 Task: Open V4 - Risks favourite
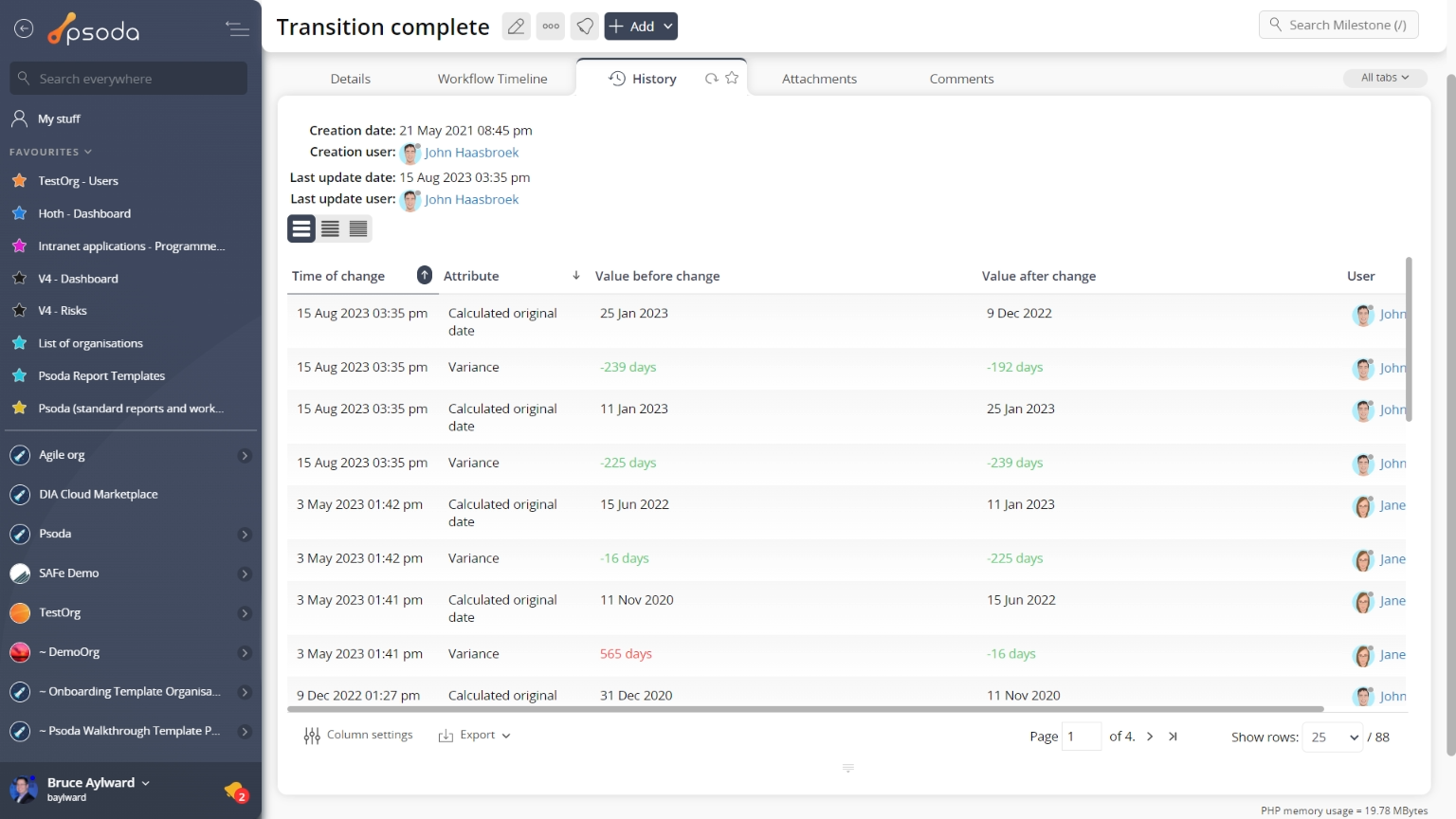[63, 311]
